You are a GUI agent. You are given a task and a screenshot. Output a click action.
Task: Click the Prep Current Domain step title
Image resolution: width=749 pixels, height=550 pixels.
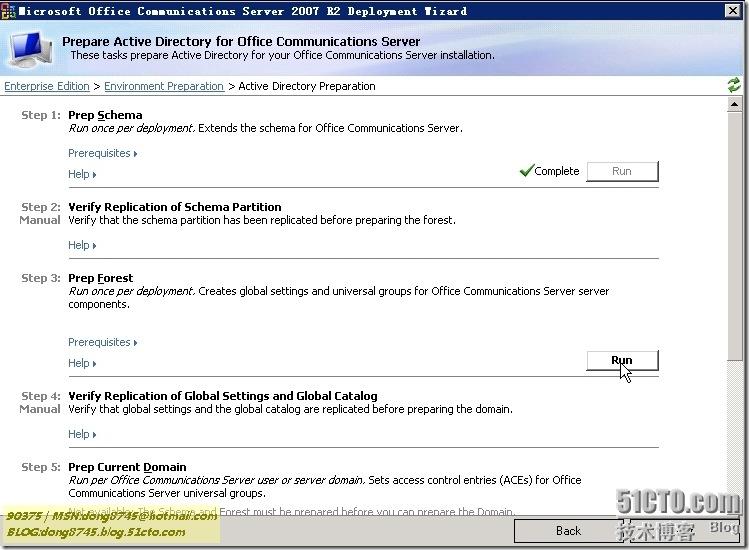pyautogui.click(x=128, y=467)
